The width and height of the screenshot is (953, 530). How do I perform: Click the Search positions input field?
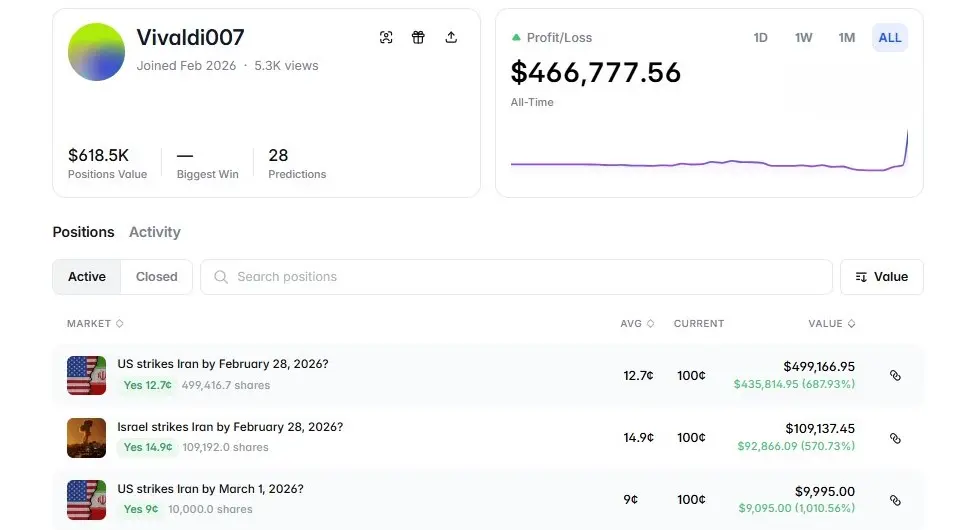click(x=516, y=277)
